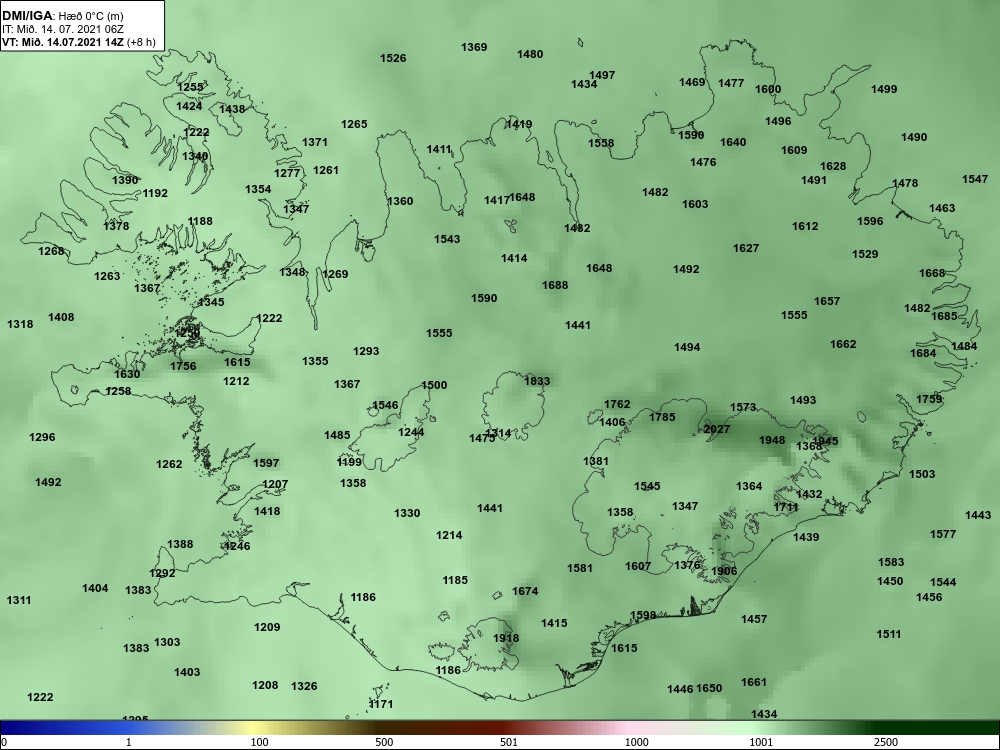Click the legend label 500
The image size is (1000, 750).
tap(384, 742)
